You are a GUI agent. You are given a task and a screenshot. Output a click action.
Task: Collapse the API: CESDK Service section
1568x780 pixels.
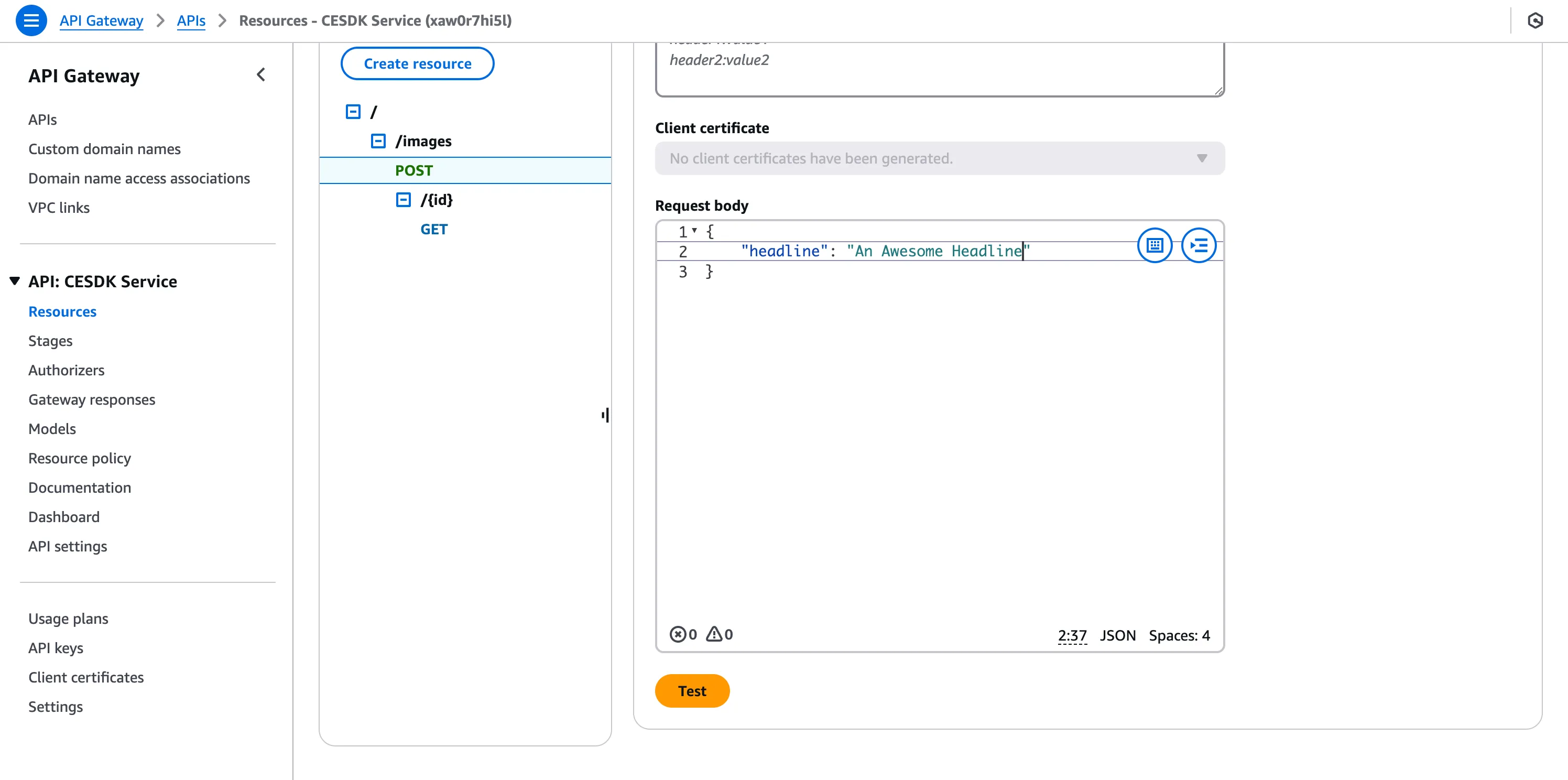pos(15,280)
